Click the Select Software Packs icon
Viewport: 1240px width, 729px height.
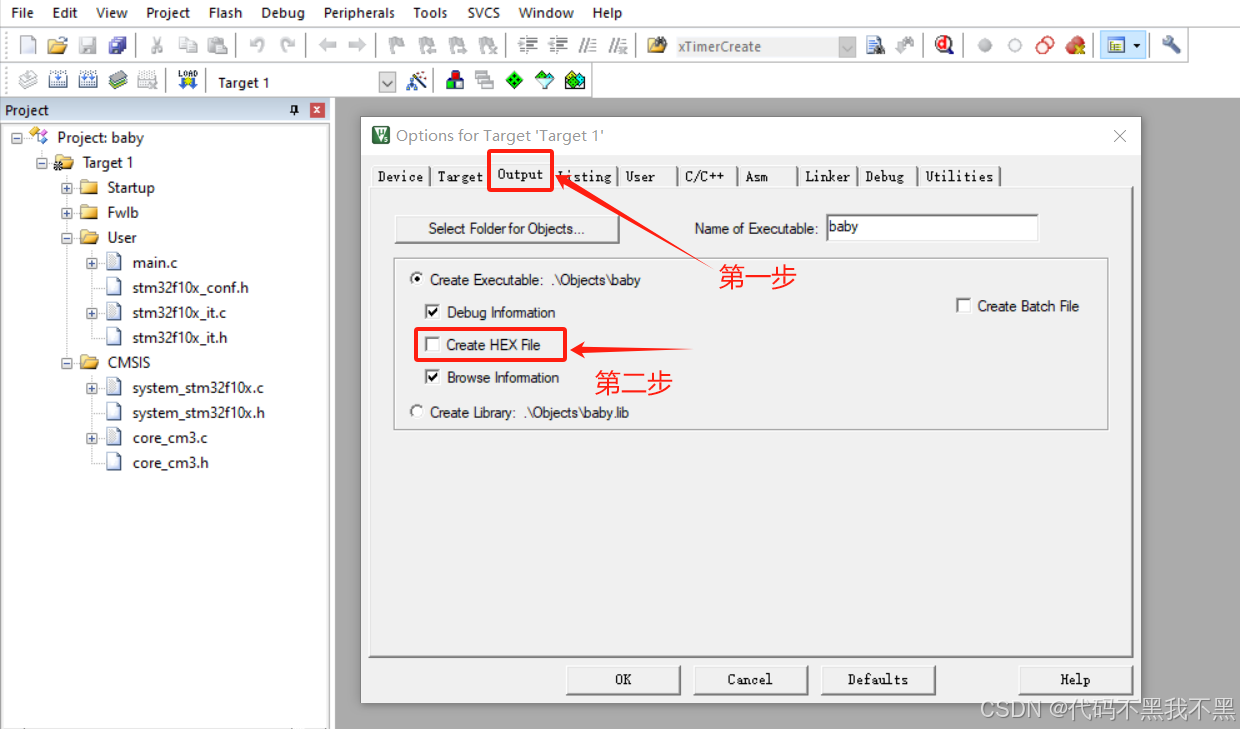click(x=545, y=81)
